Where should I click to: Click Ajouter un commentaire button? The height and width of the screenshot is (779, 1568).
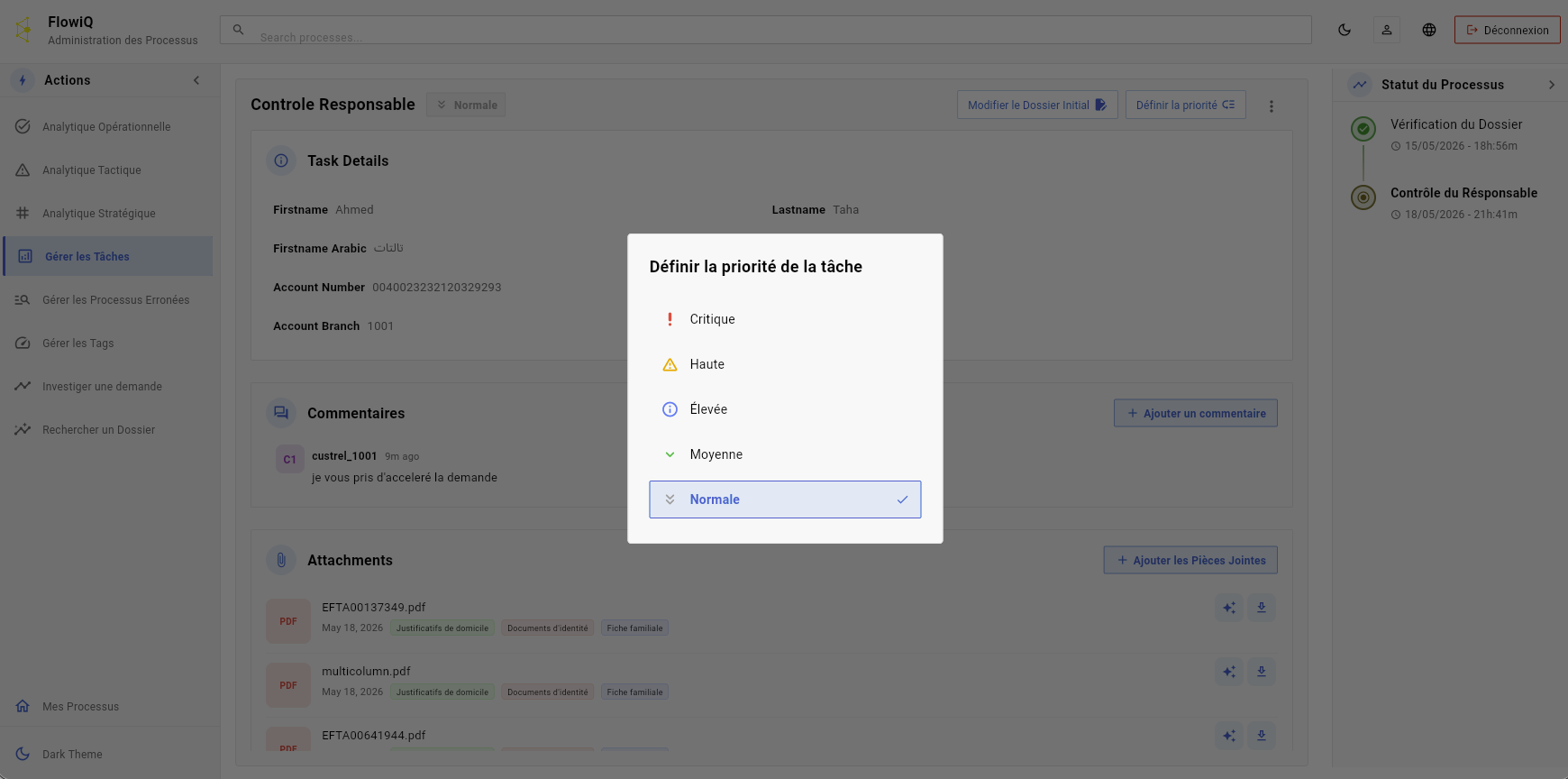click(x=1196, y=414)
